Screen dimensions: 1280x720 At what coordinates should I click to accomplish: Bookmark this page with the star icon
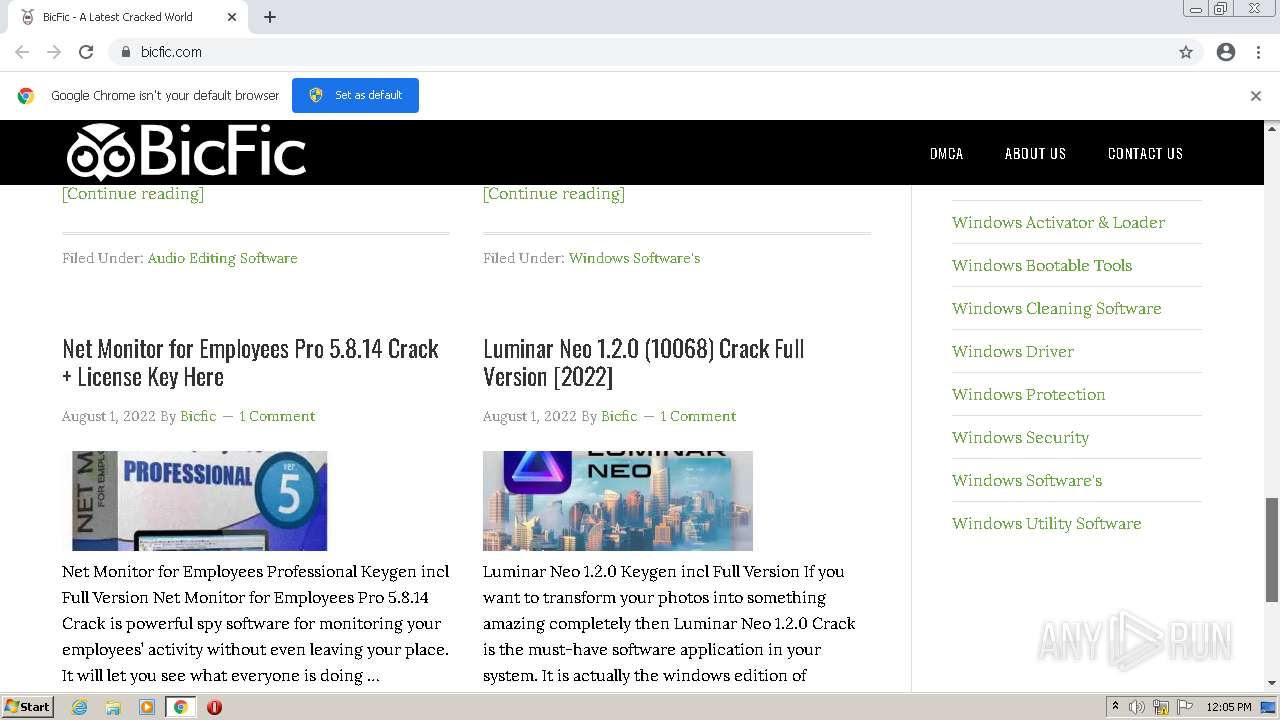(1186, 52)
